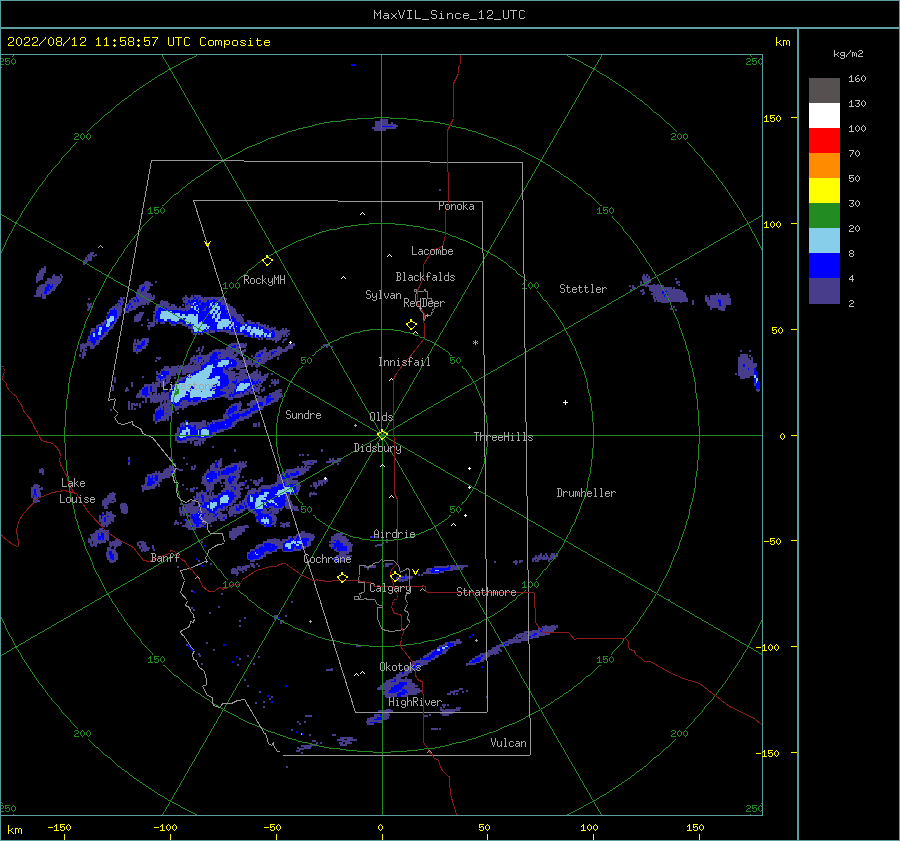Click the Drumheller town label
The width and height of the screenshot is (900, 841).
586,493
